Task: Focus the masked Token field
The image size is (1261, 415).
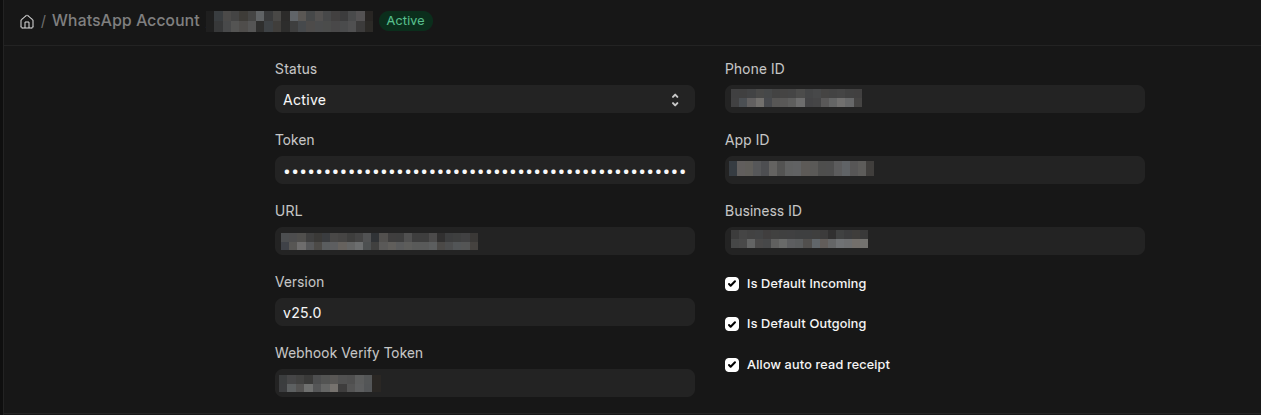Action: click(x=484, y=170)
